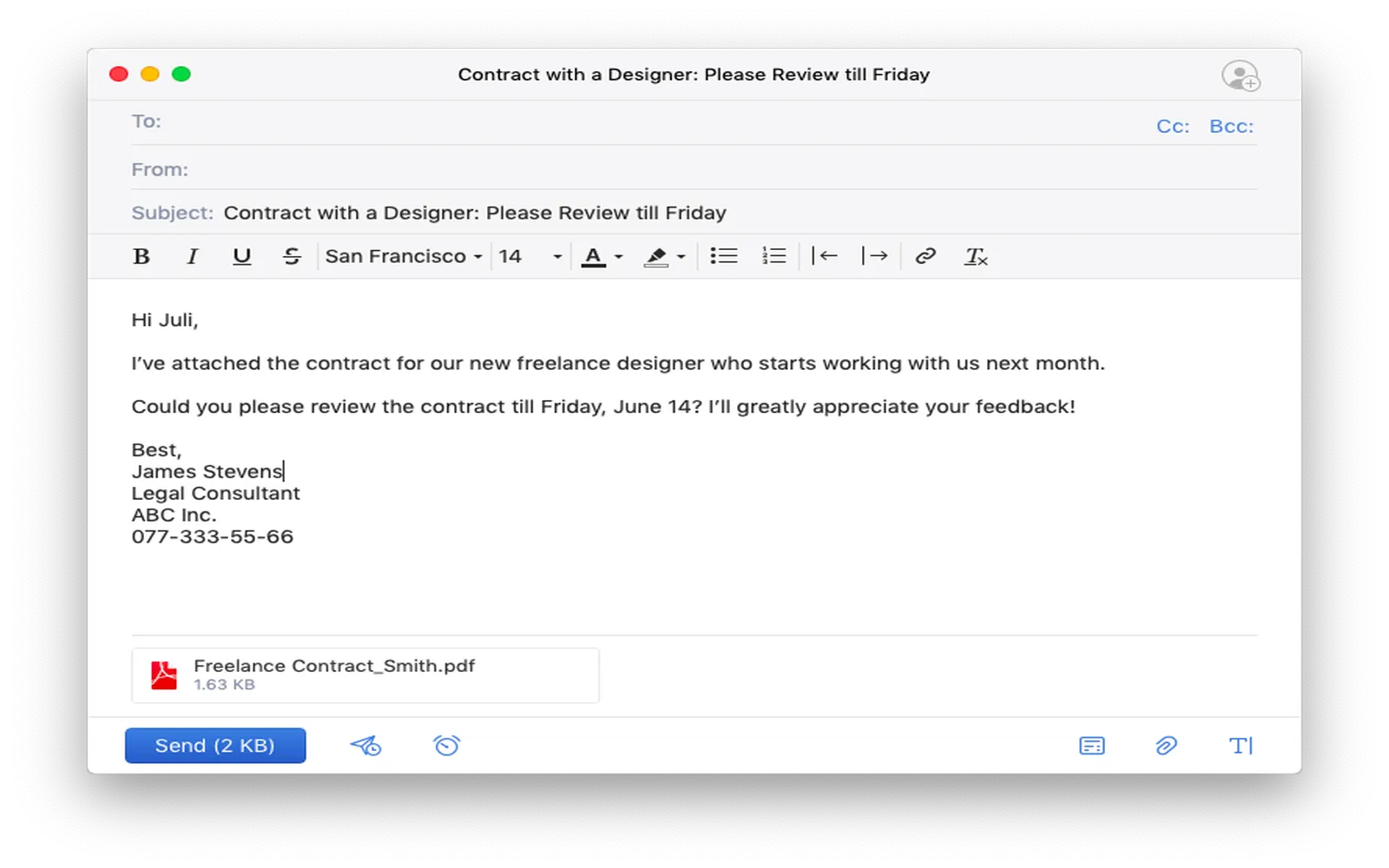
Task: Increase indent of the text
Action: pos(875,255)
